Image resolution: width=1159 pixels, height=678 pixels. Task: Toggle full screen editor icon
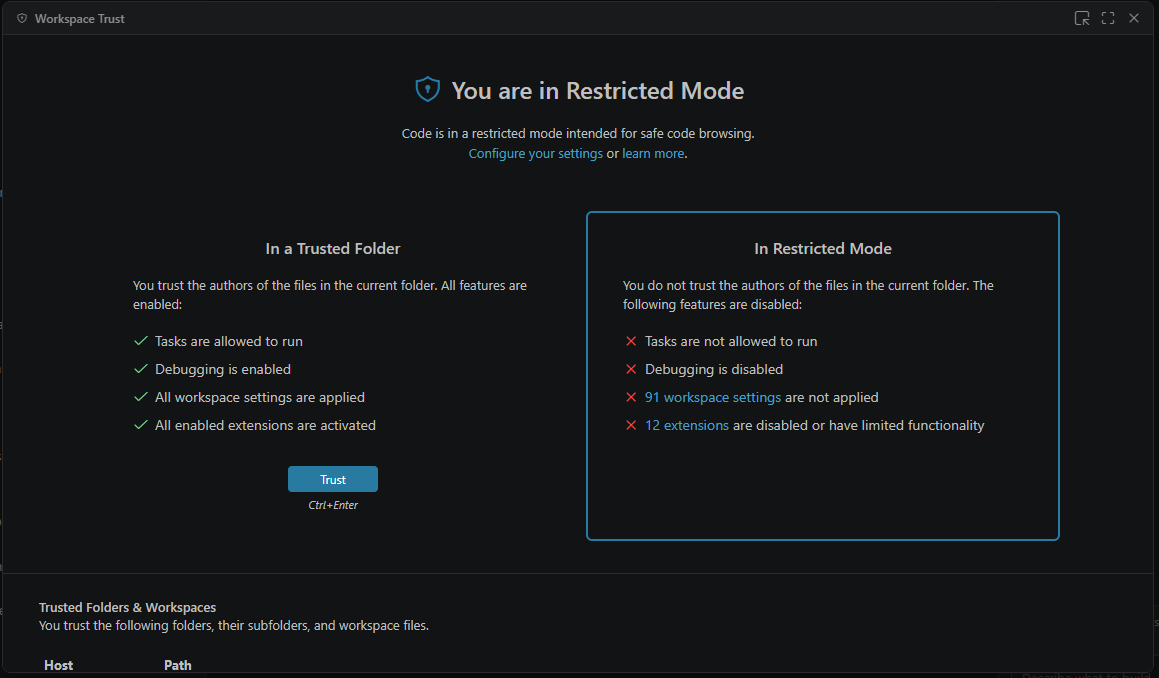click(1108, 18)
